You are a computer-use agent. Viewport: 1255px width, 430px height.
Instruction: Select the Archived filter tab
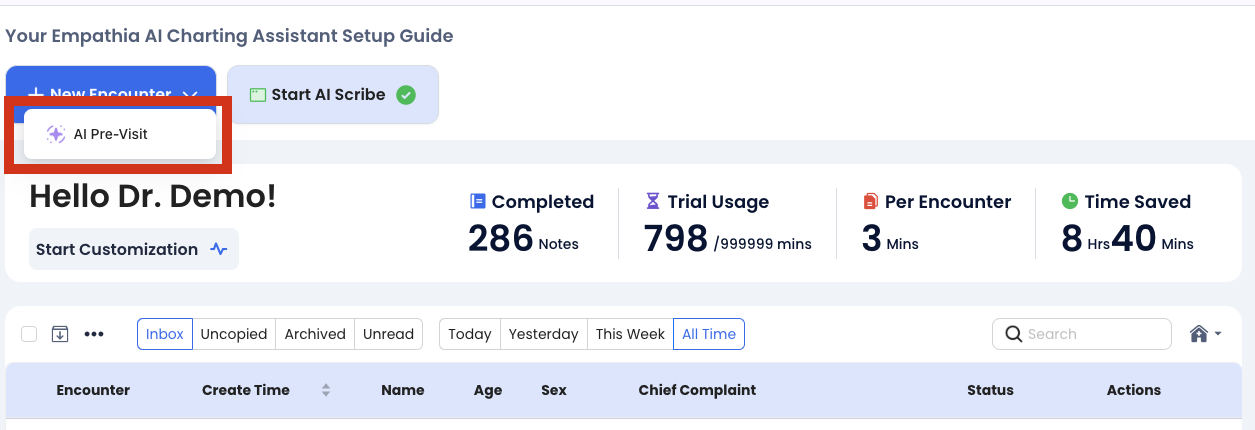(315, 334)
